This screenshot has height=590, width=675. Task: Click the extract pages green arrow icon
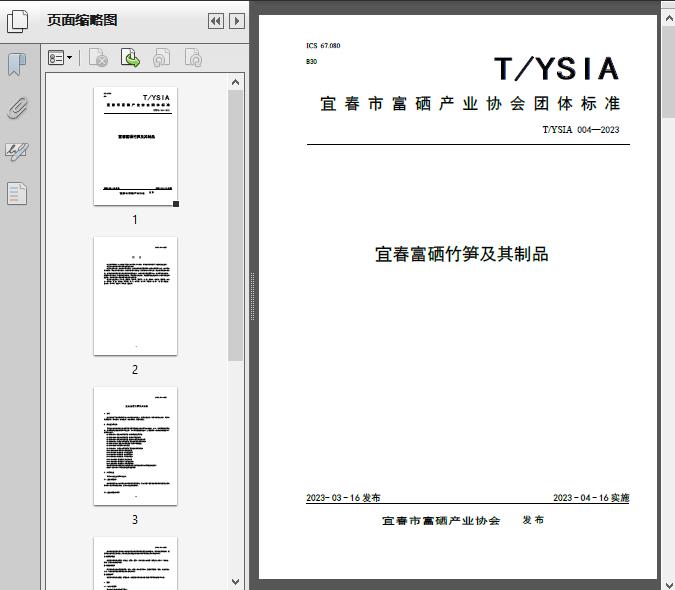[x=130, y=58]
